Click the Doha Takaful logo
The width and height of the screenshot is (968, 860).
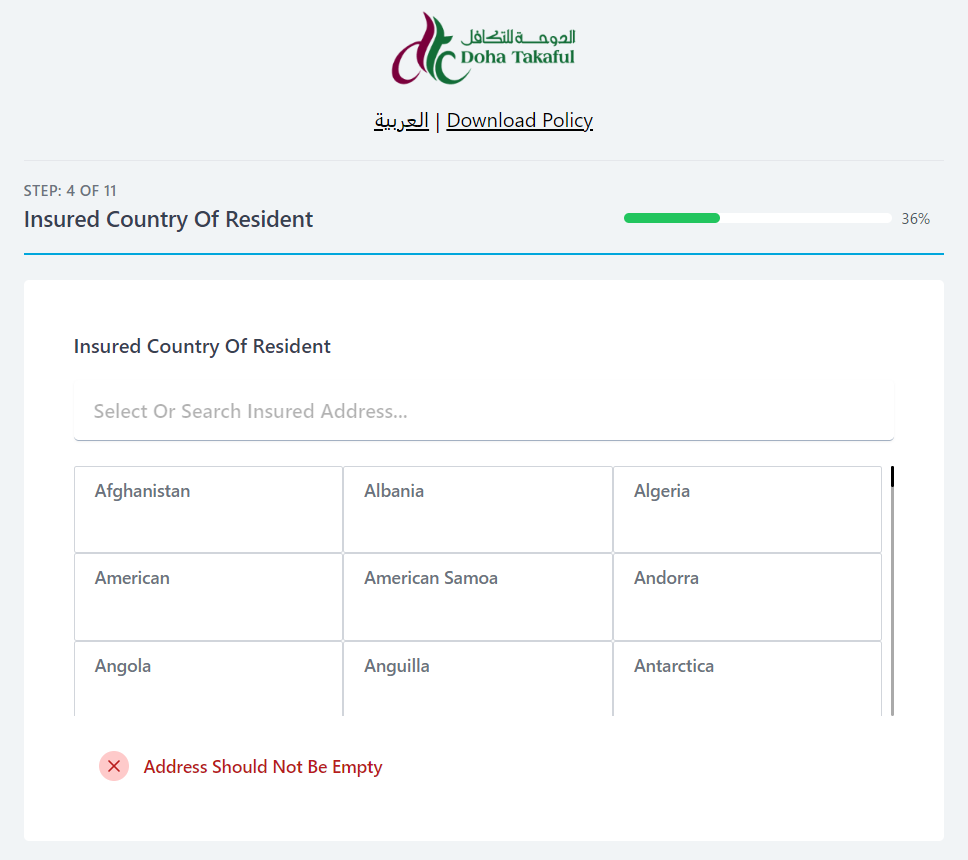click(483, 48)
